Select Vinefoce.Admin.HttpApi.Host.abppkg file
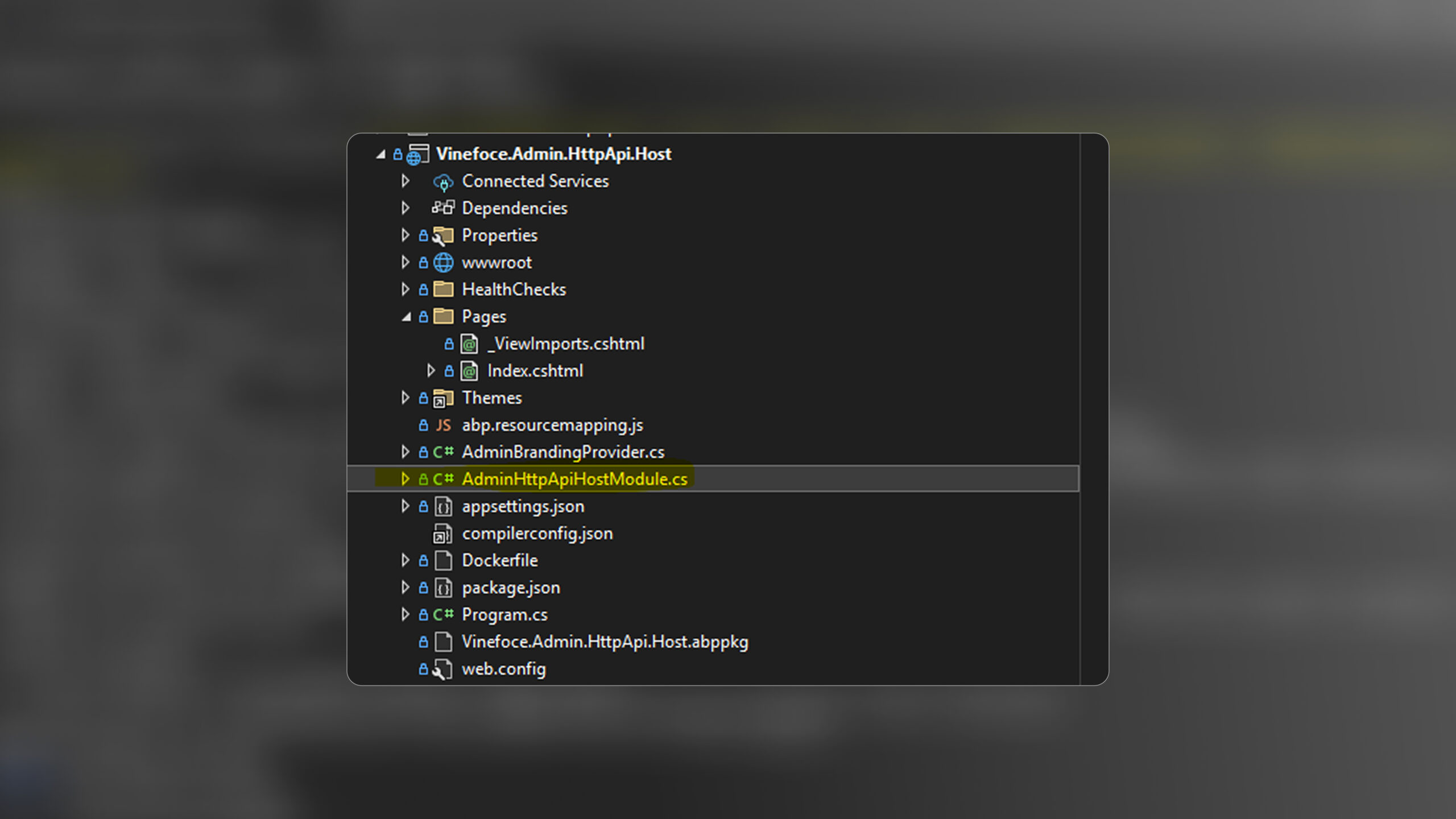1456x819 pixels. point(605,642)
